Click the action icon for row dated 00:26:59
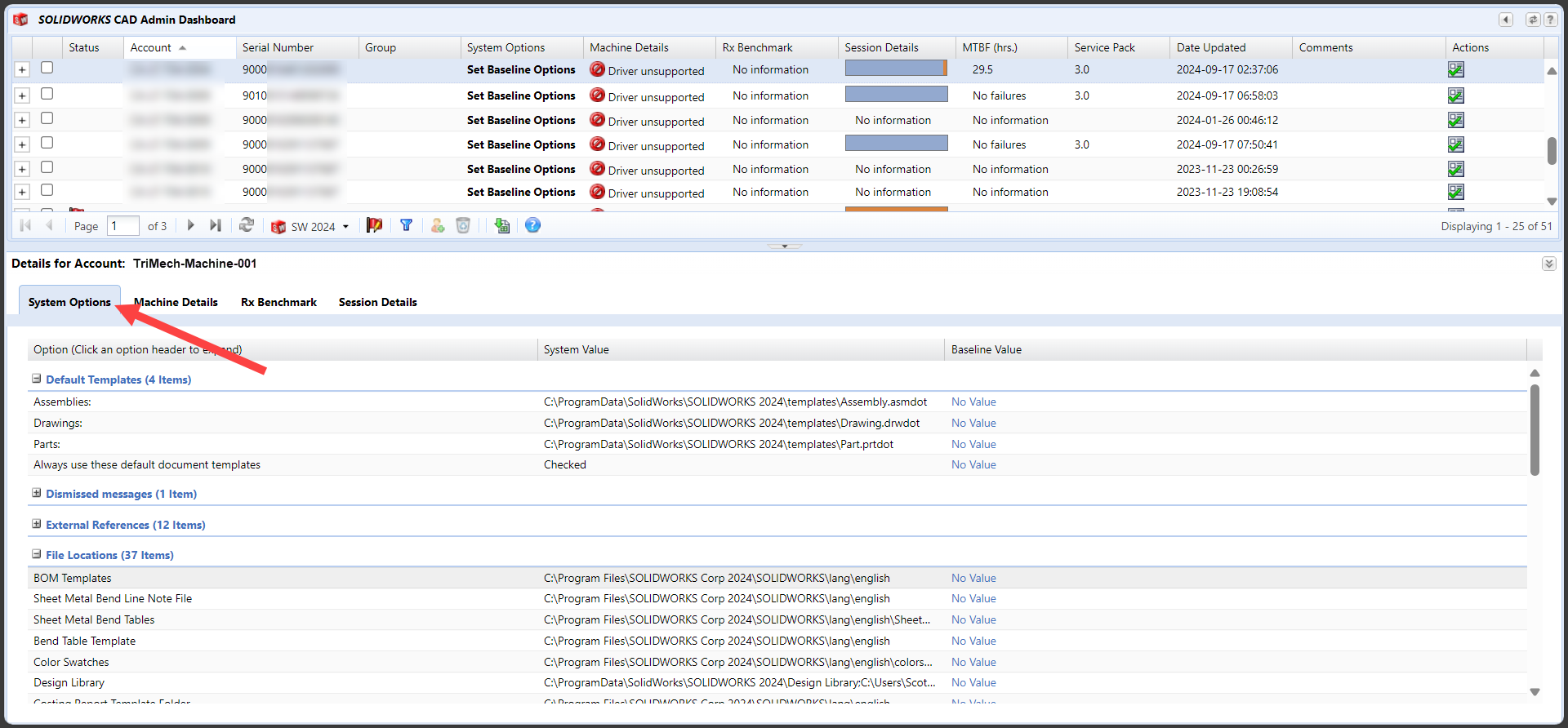 (x=1455, y=169)
